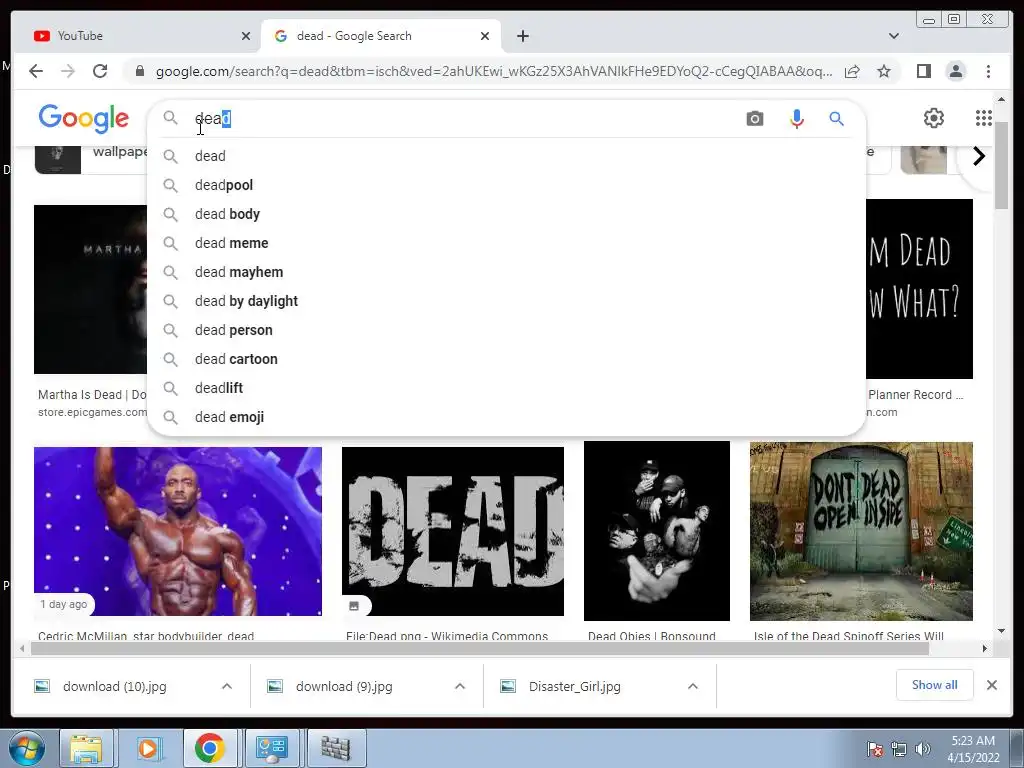Click the scrollbar down arrow
The height and width of the screenshot is (768, 1024).
click(x=1001, y=631)
